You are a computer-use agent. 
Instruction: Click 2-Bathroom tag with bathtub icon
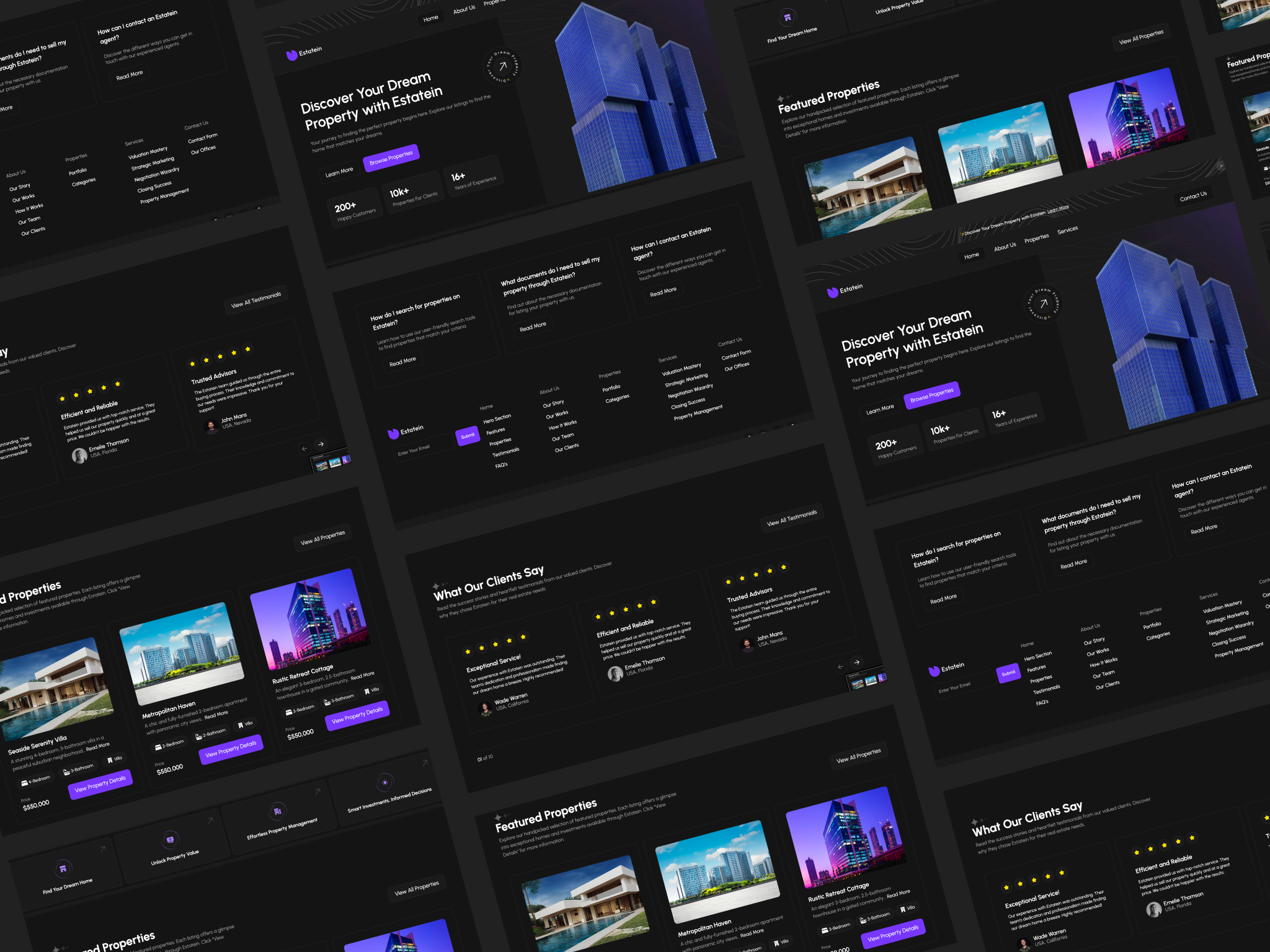[x=211, y=734]
